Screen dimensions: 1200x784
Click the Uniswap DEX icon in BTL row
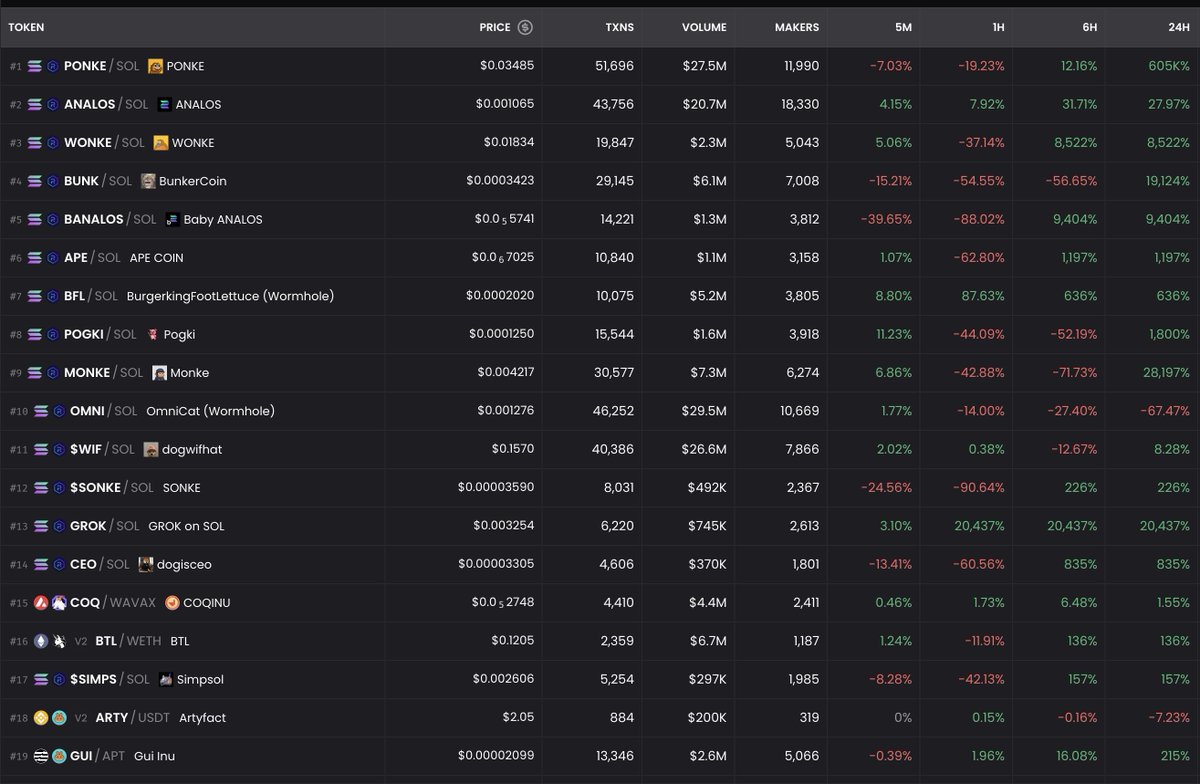[x=59, y=641]
